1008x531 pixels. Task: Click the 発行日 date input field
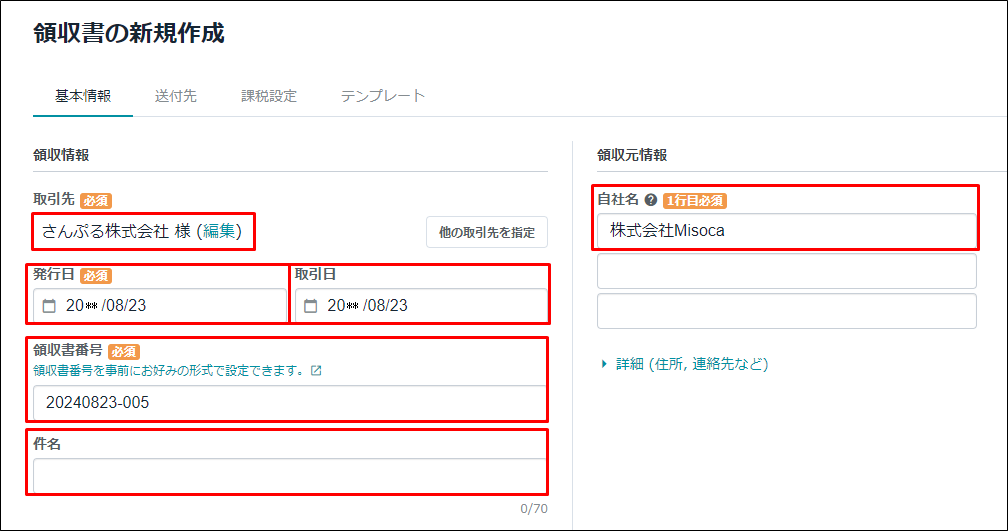[x=160, y=305]
